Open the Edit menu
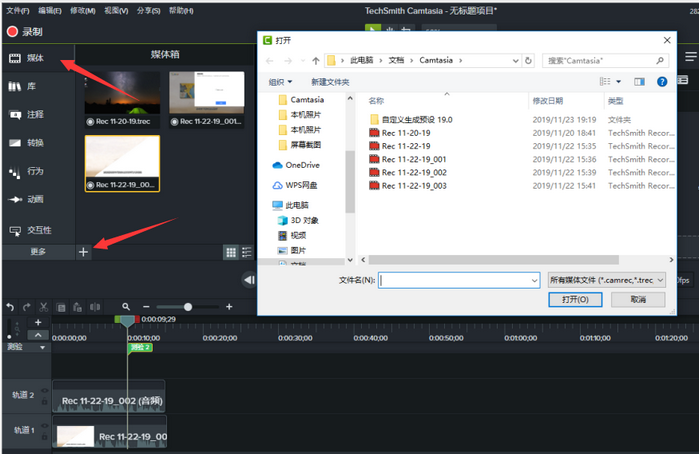This screenshot has height=454, width=699. 49,11
